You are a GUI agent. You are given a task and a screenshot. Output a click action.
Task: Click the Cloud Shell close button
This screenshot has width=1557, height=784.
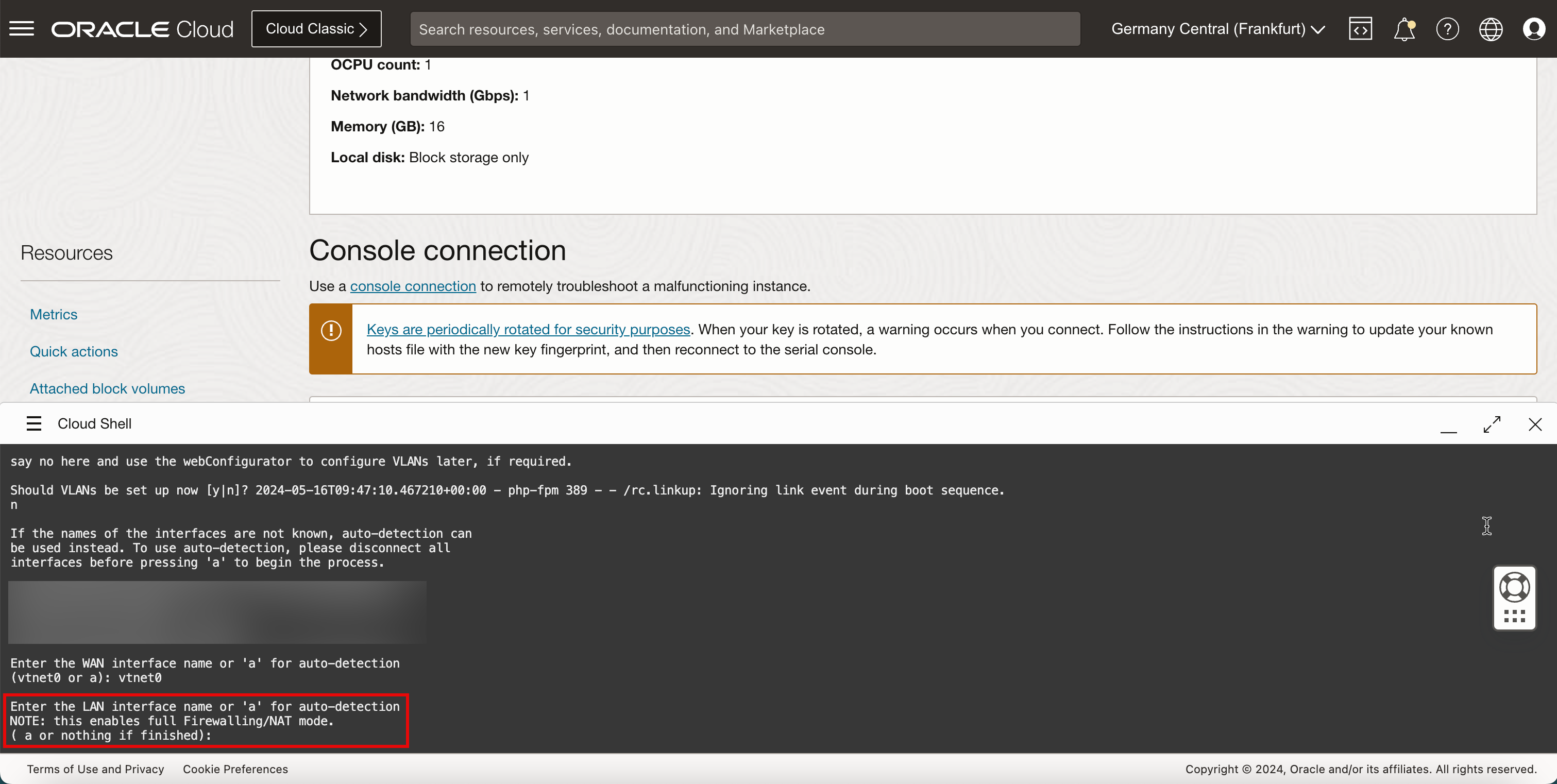click(x=1535, y=424)
